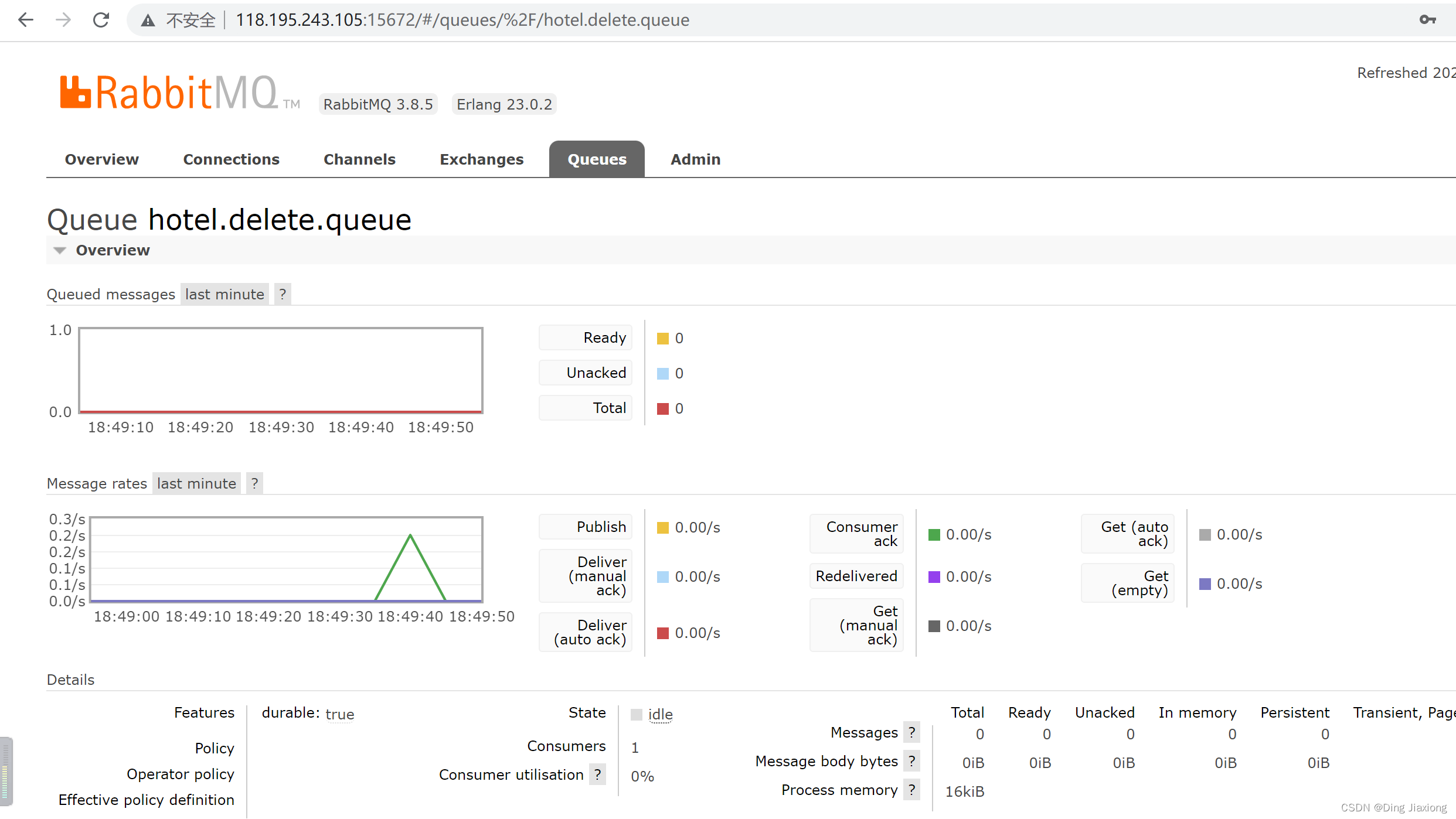
Task: Click the message rates chart
Action: (287, 559)
